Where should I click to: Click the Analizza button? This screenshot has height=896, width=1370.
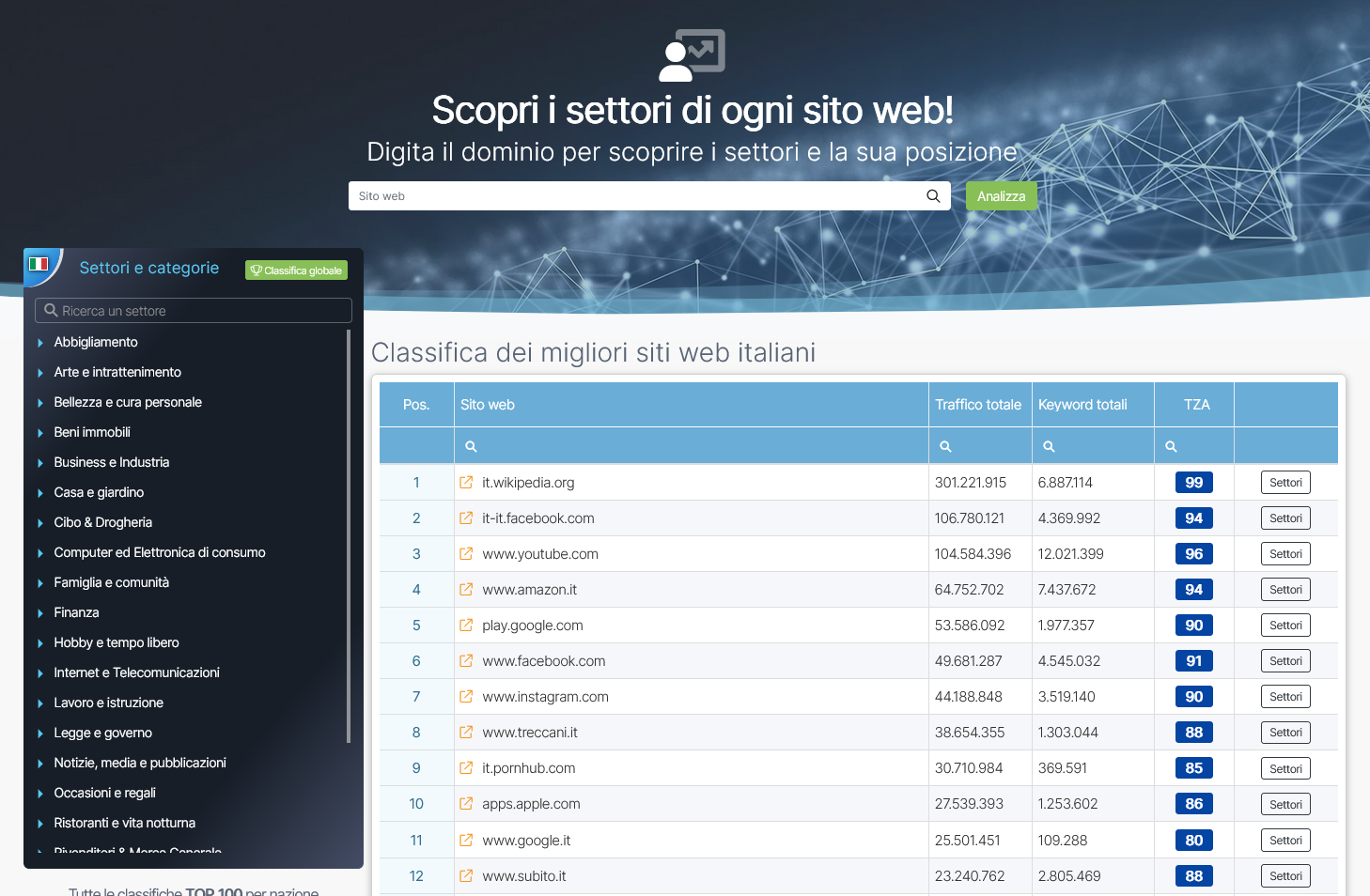(x=1001, y=195)
